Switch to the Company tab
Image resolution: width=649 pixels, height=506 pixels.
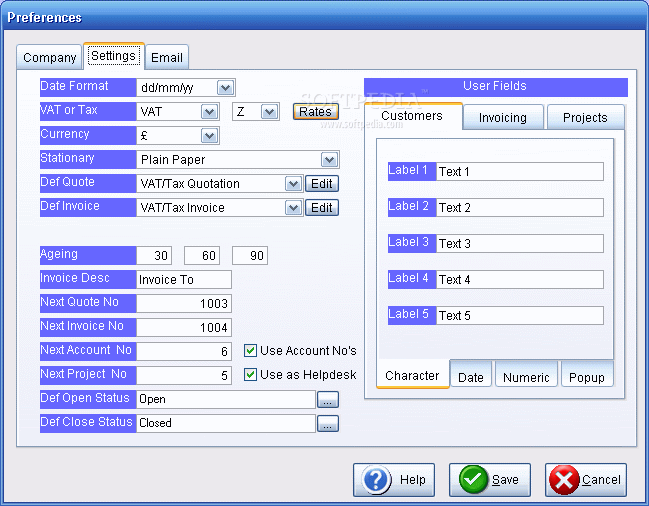pyautogui.click(x=49, y=58)
